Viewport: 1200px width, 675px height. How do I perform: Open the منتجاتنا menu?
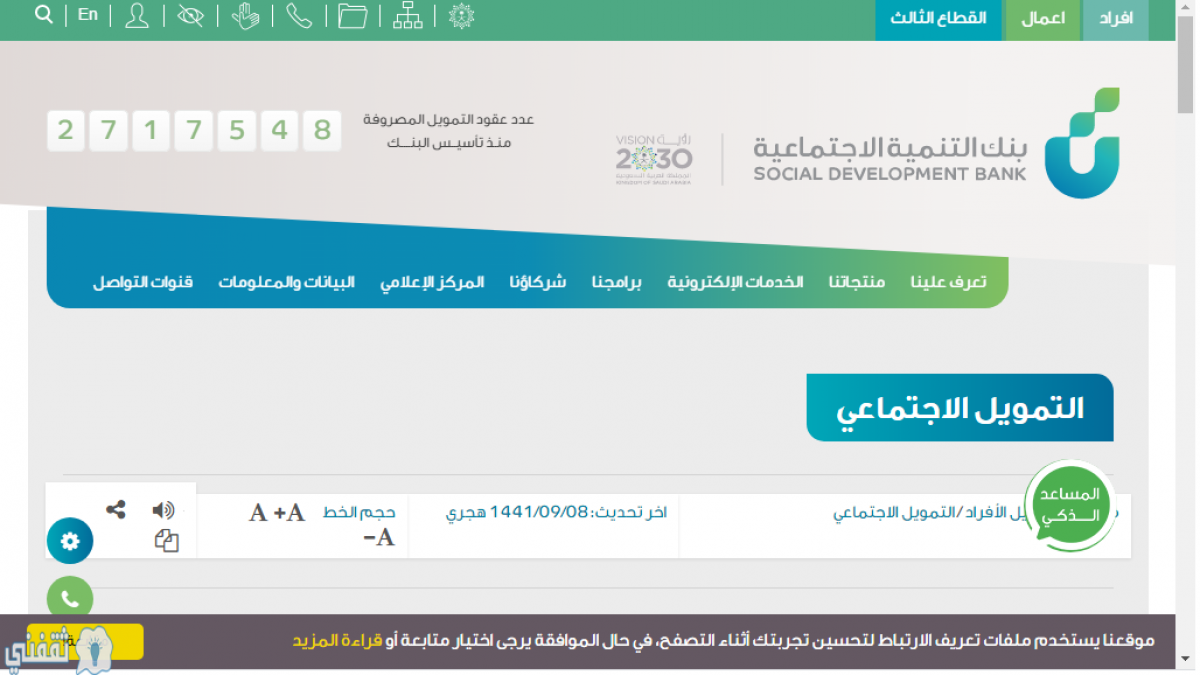(x=856, y=282)
